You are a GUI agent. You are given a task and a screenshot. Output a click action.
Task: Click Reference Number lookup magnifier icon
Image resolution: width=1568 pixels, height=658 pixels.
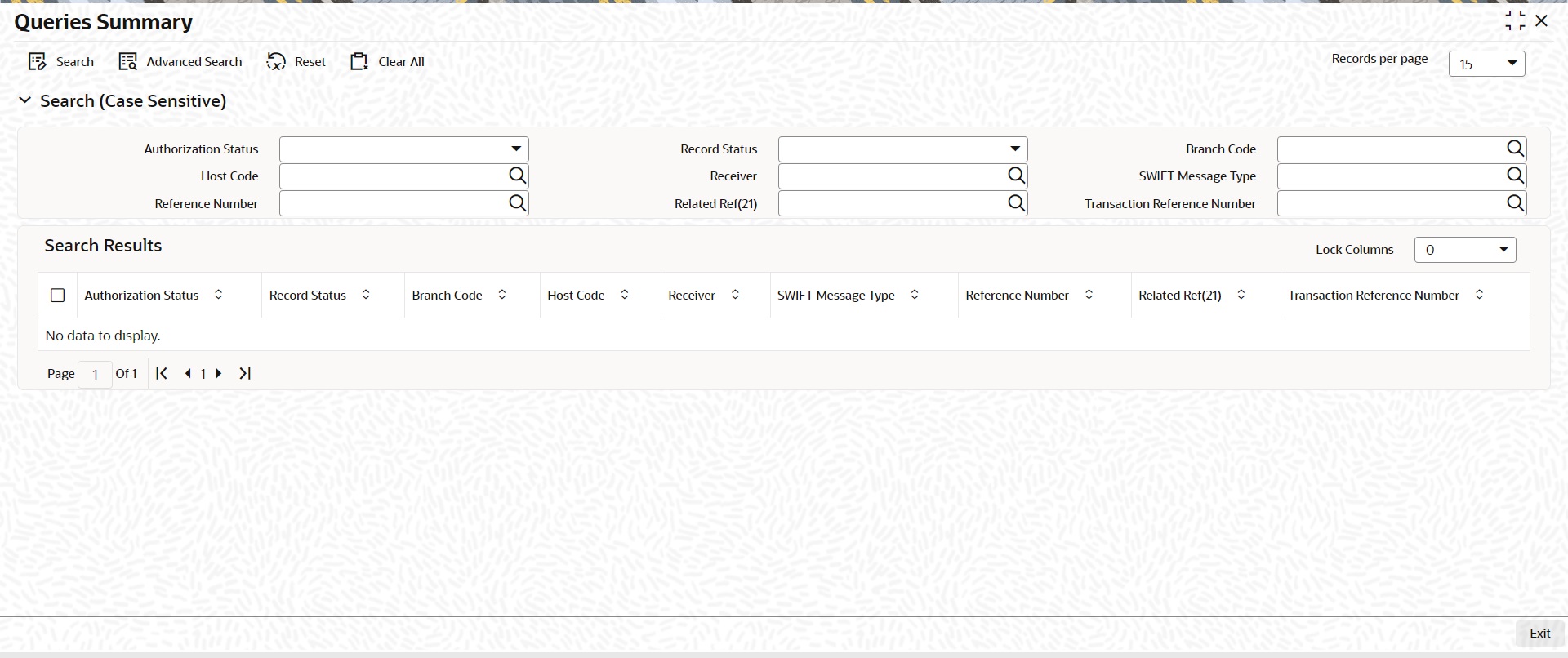click(x=517, y=203)
